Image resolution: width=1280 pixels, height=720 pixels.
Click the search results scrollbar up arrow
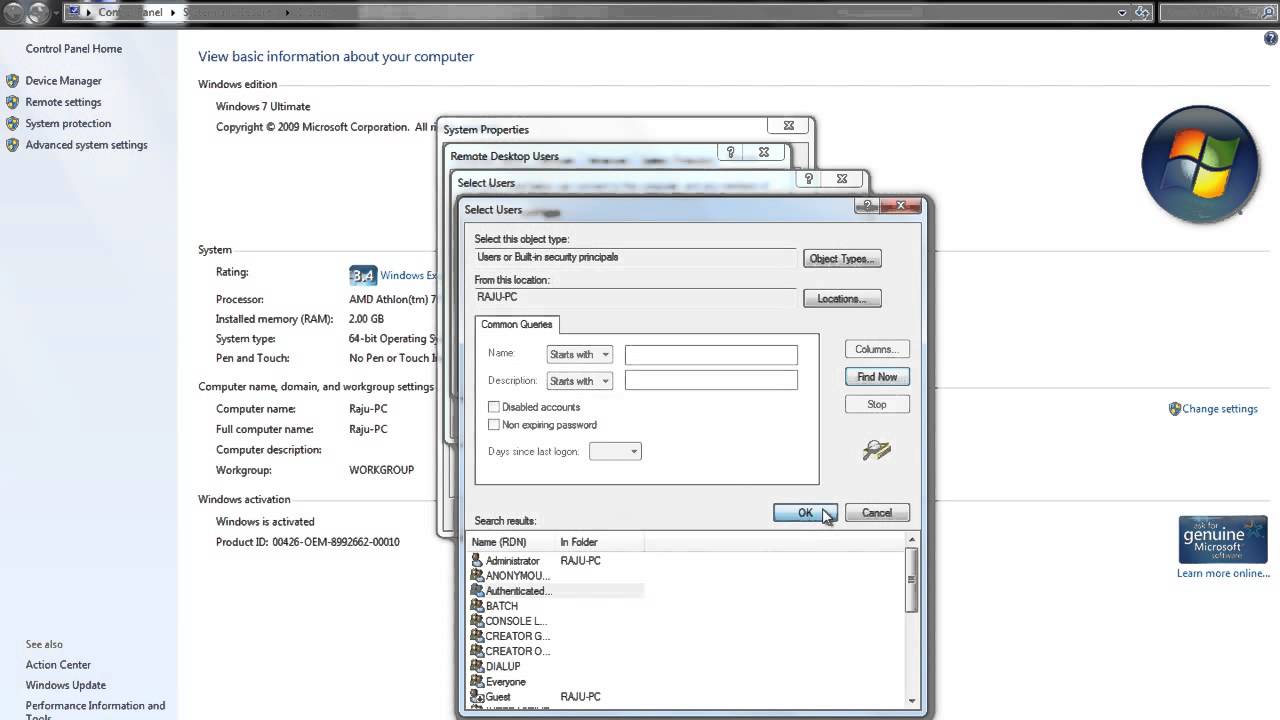pos(912,541)
